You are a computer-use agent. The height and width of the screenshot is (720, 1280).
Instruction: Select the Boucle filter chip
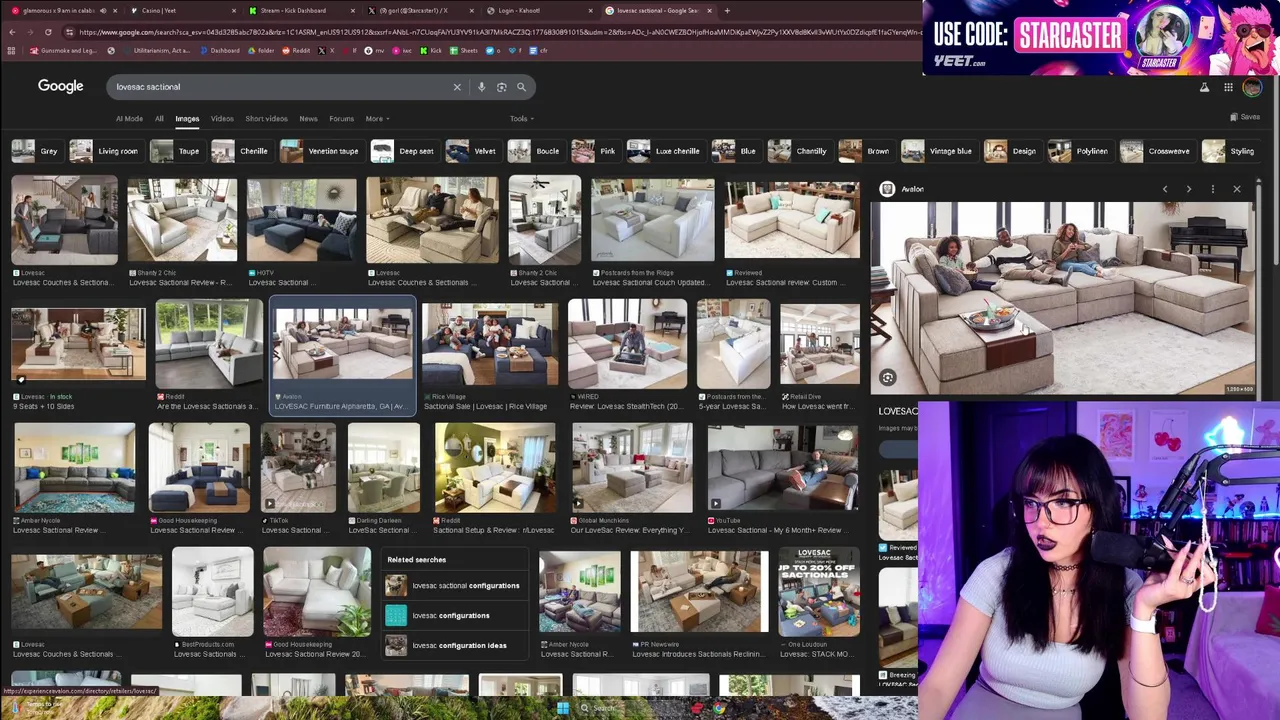534,151
